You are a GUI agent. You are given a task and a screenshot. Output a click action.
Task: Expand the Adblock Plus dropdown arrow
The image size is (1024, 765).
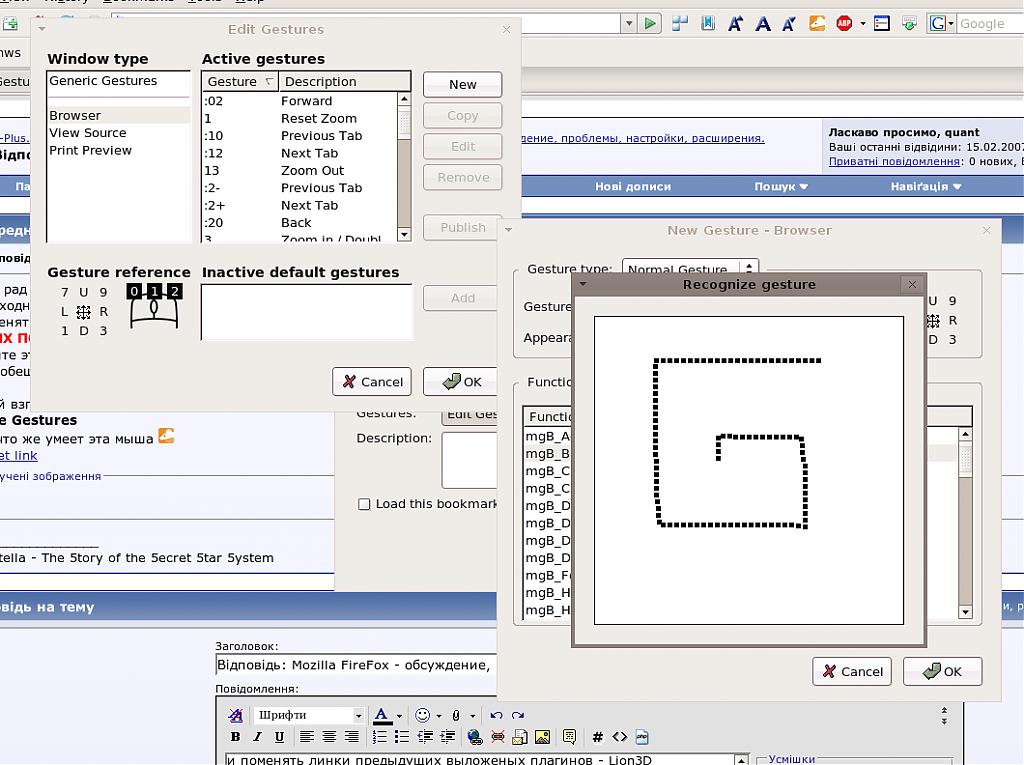(x=861, y=23)
